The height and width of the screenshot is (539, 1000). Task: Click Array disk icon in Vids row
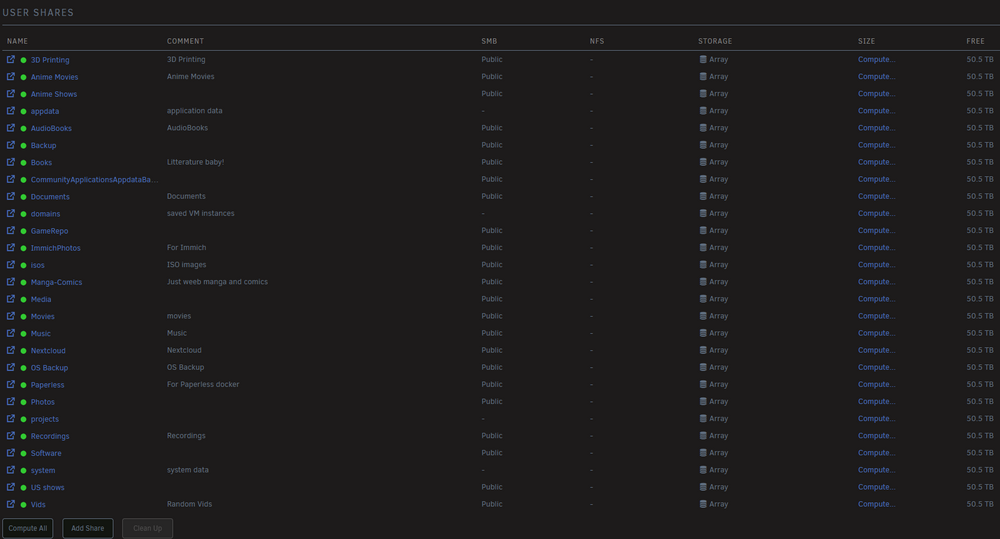tap(703, 504)
